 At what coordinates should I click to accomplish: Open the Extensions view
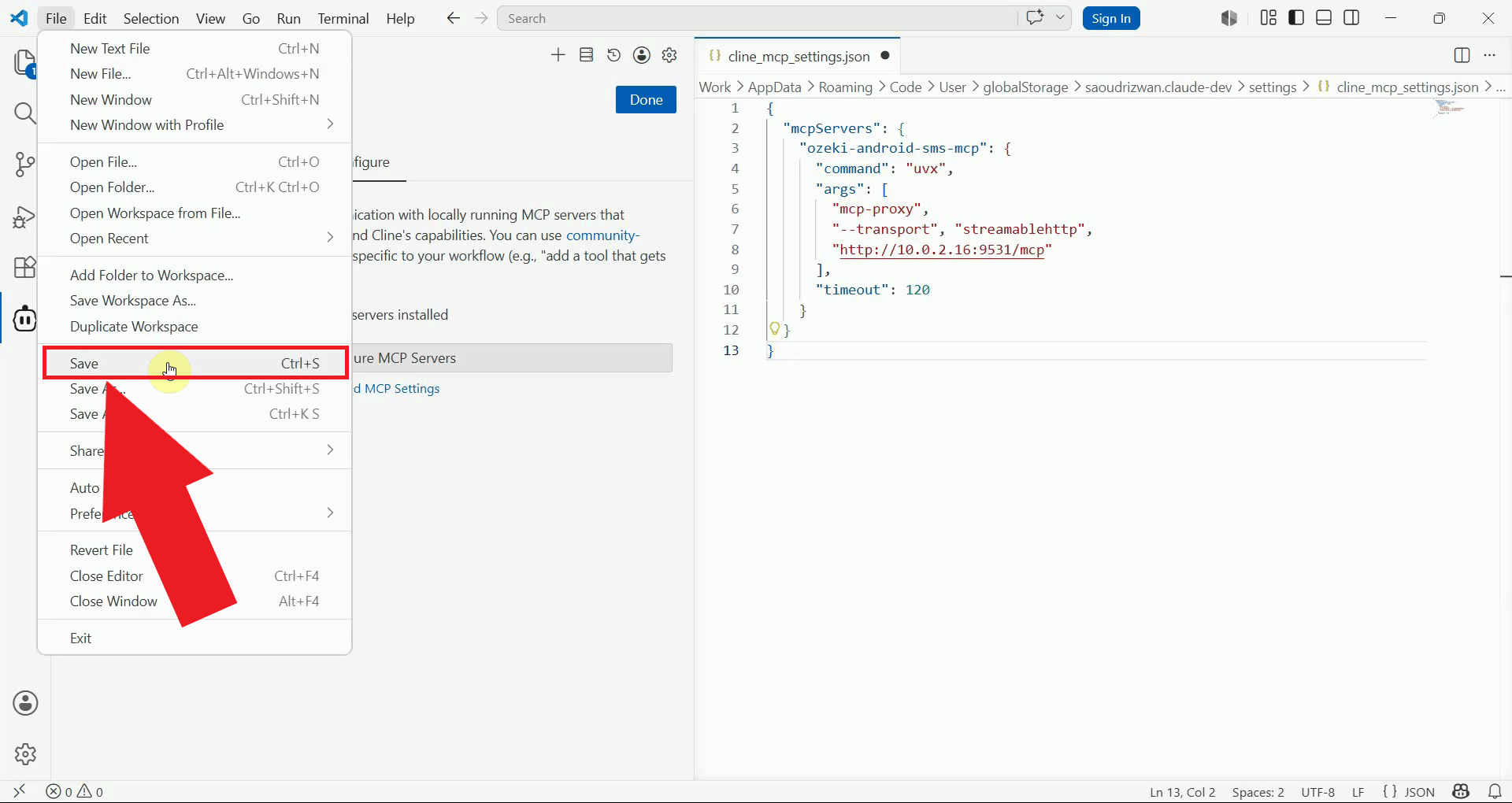24,268
